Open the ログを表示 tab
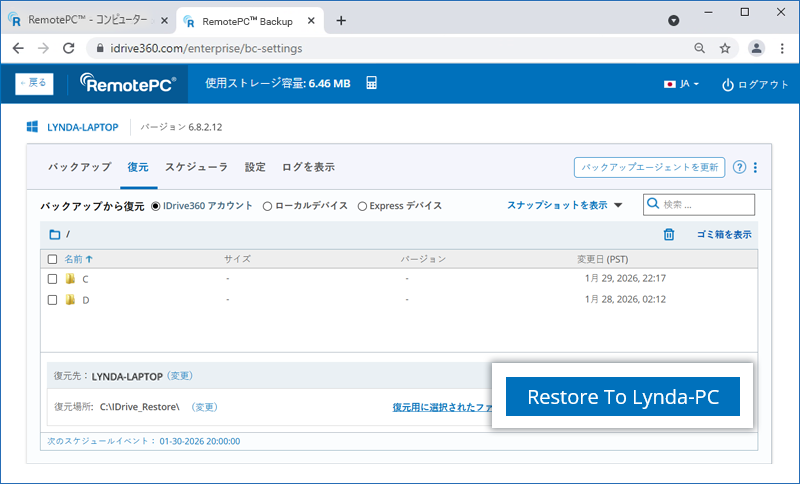 click(308, 167)
